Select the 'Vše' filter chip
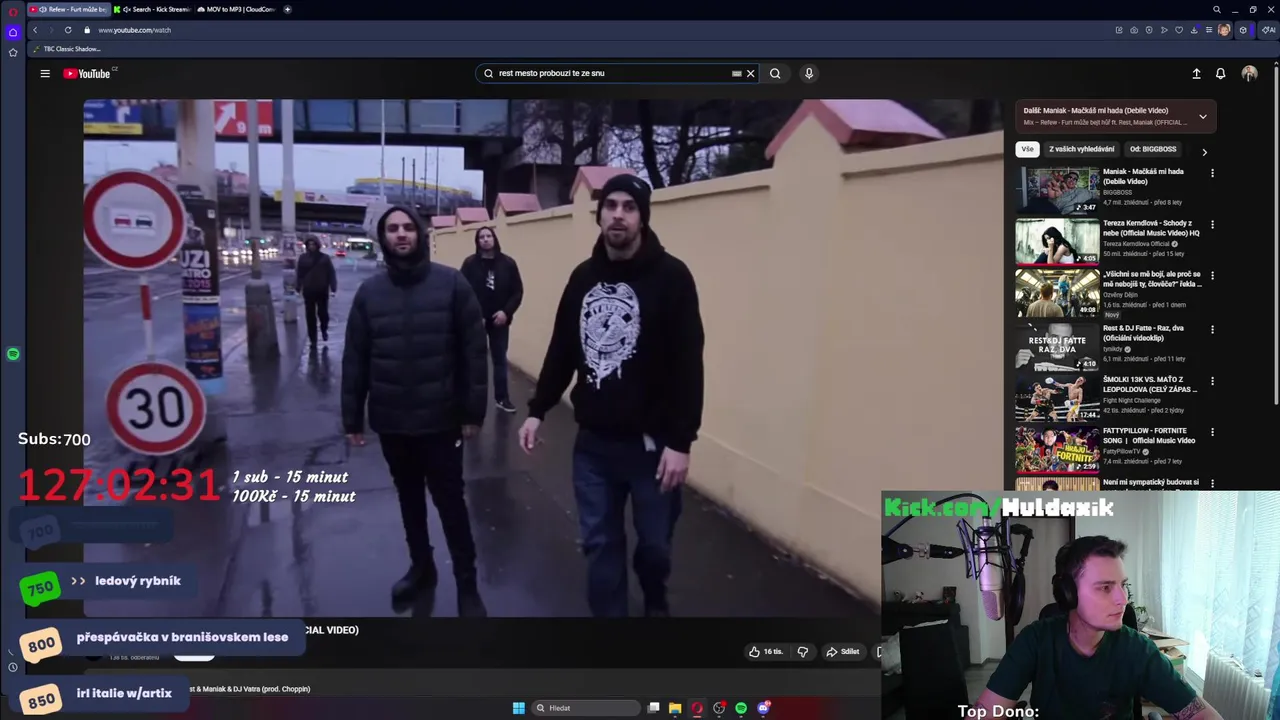Image resolution: width=1280 pixels, height=720 pixels. tap(1027, 149)
